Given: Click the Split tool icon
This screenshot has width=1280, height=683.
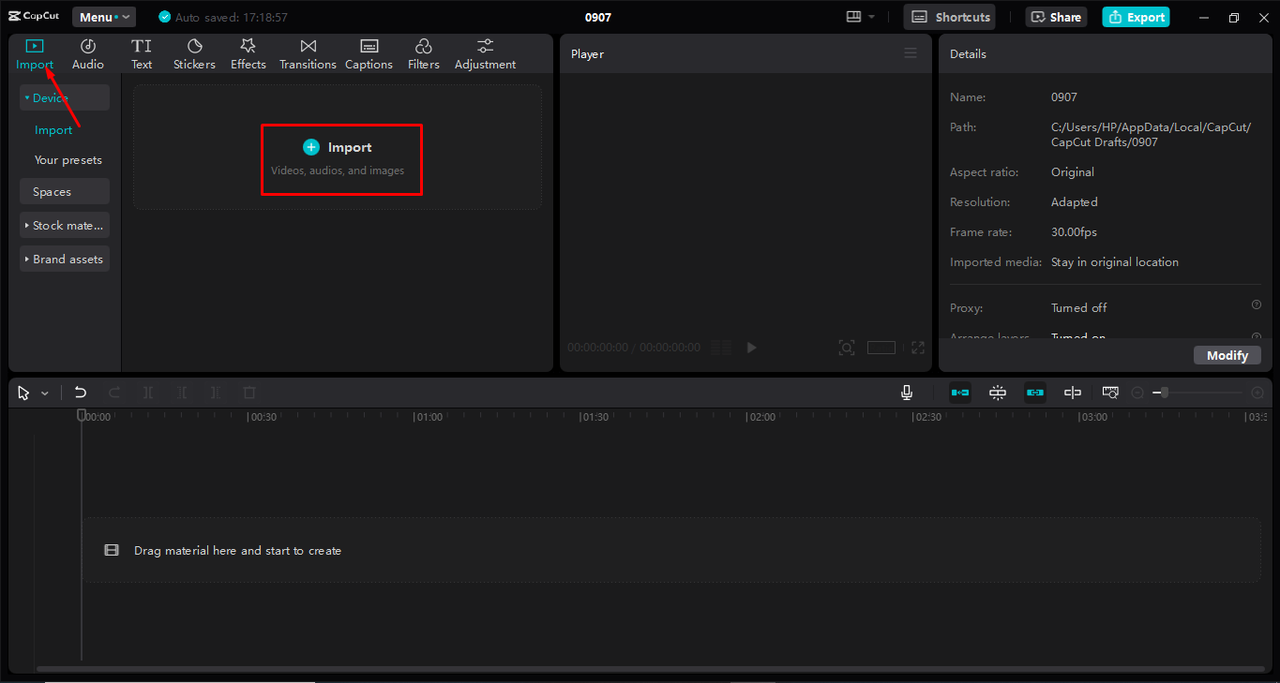Looking at the screenshot, I should [148, 393].
